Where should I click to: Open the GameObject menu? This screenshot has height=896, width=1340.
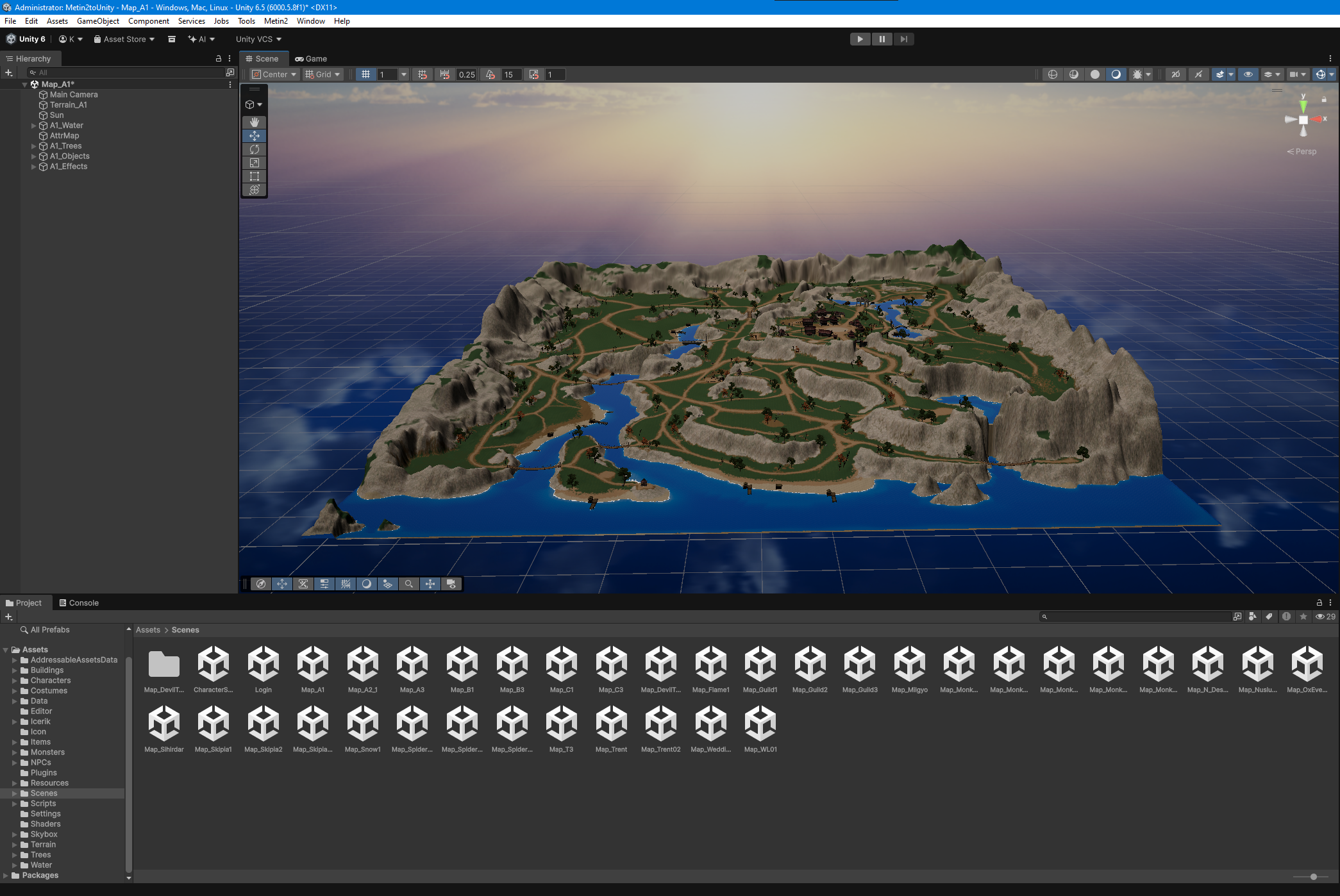point(98,21)
